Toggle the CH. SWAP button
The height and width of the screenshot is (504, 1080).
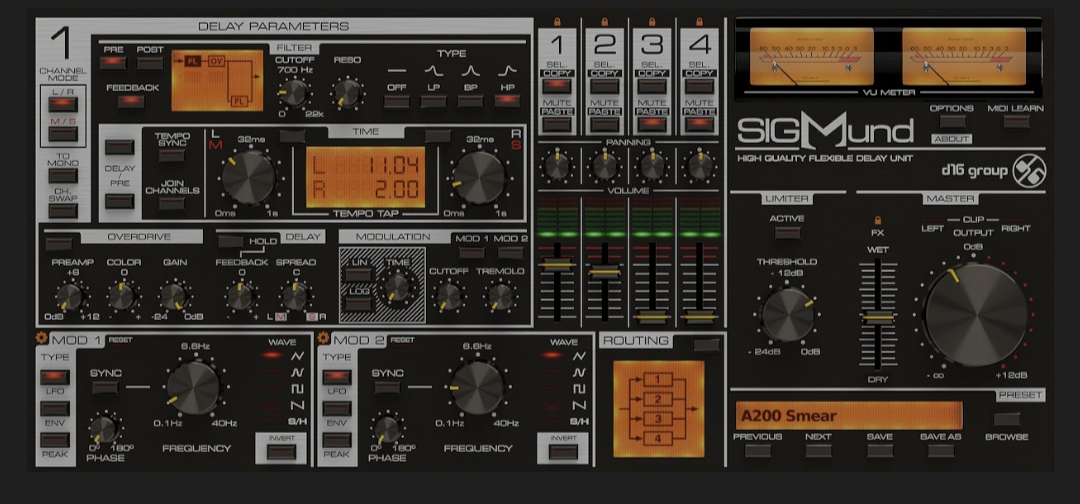[63, 211]
